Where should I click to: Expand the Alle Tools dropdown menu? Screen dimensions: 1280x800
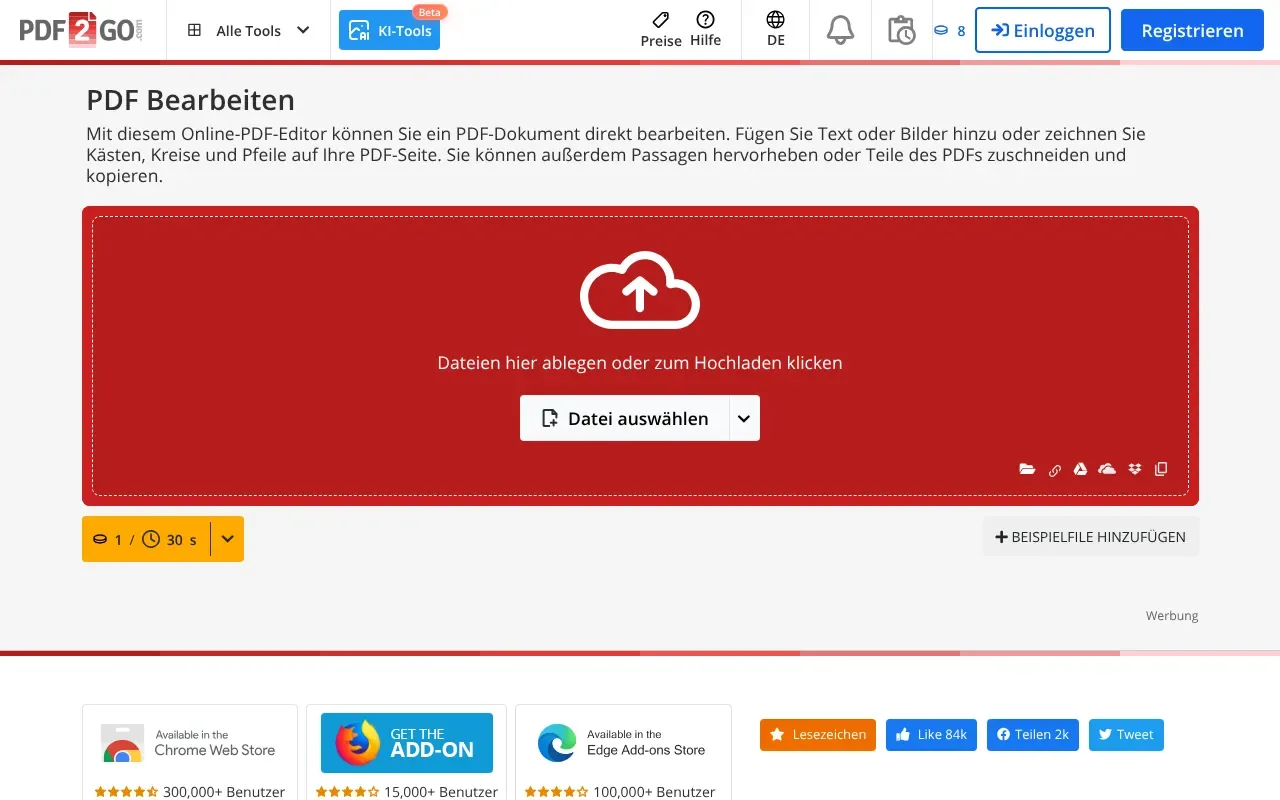pos(249,30)
